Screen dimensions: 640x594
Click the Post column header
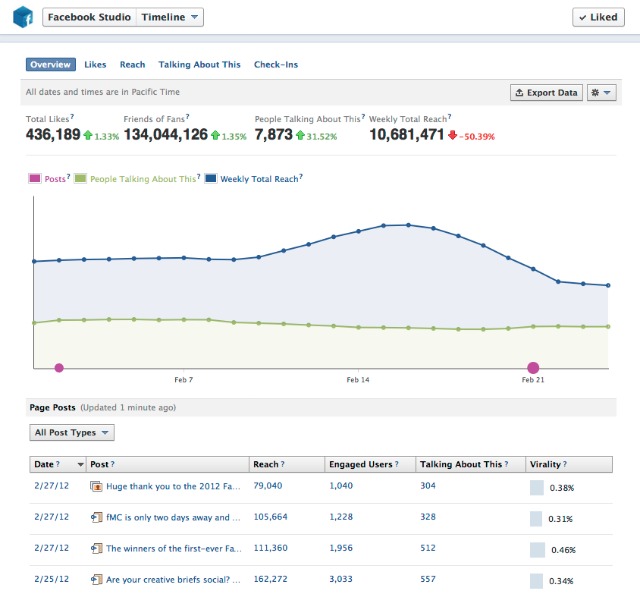[x=168, y=464]
